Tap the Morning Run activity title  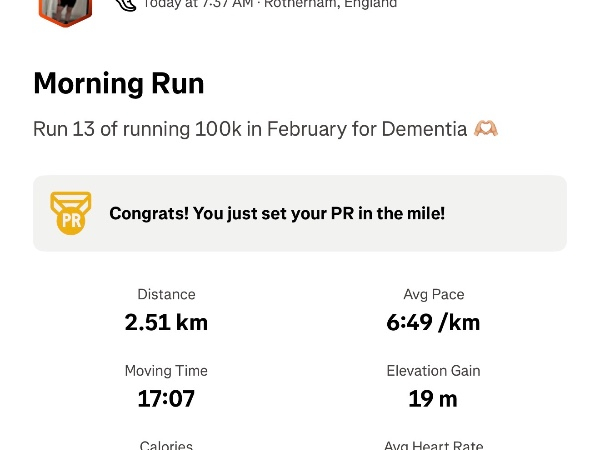(x=118, y=84)
